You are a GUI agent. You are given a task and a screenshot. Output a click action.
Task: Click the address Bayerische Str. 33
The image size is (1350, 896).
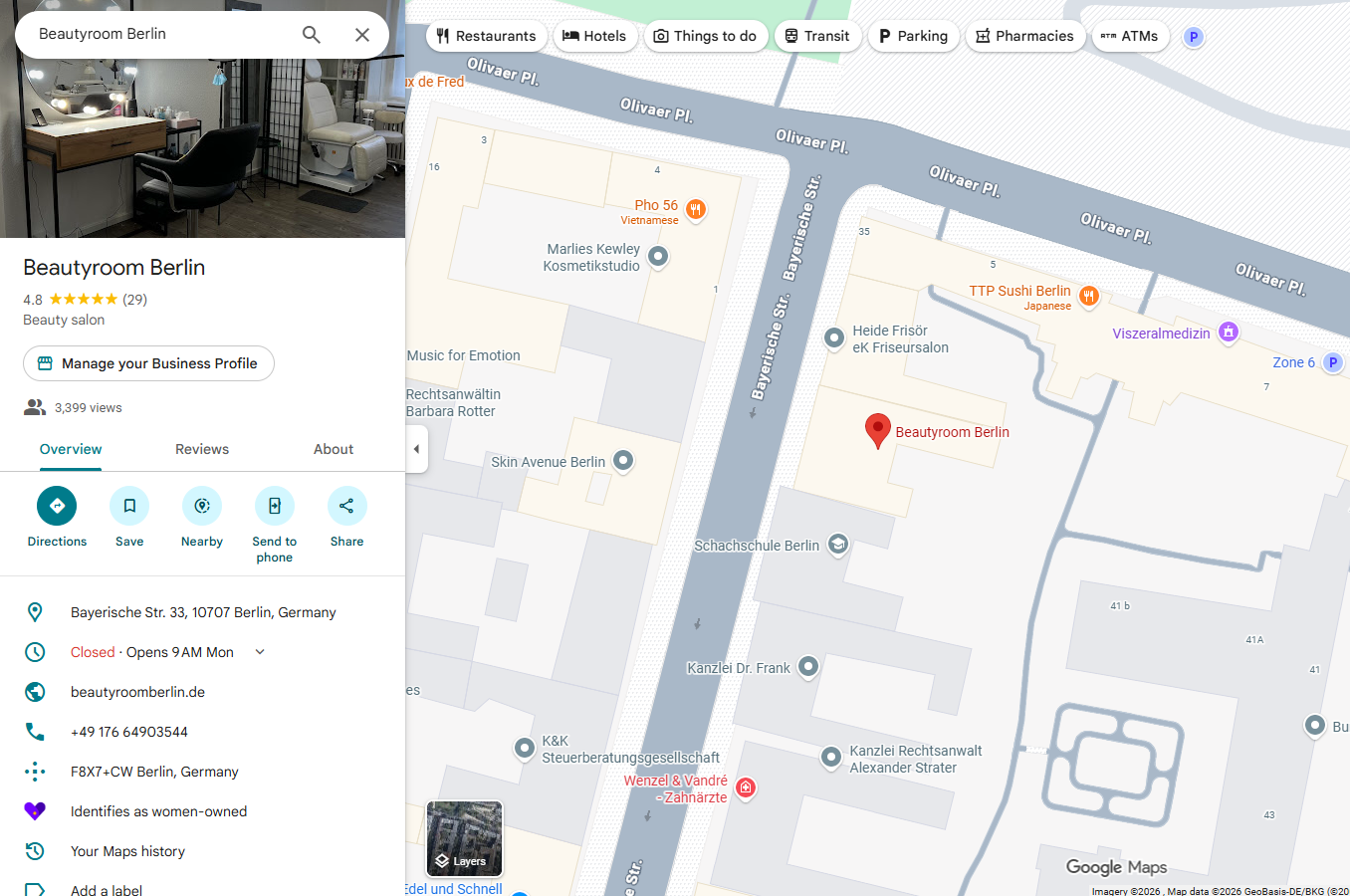click(203, 612)
